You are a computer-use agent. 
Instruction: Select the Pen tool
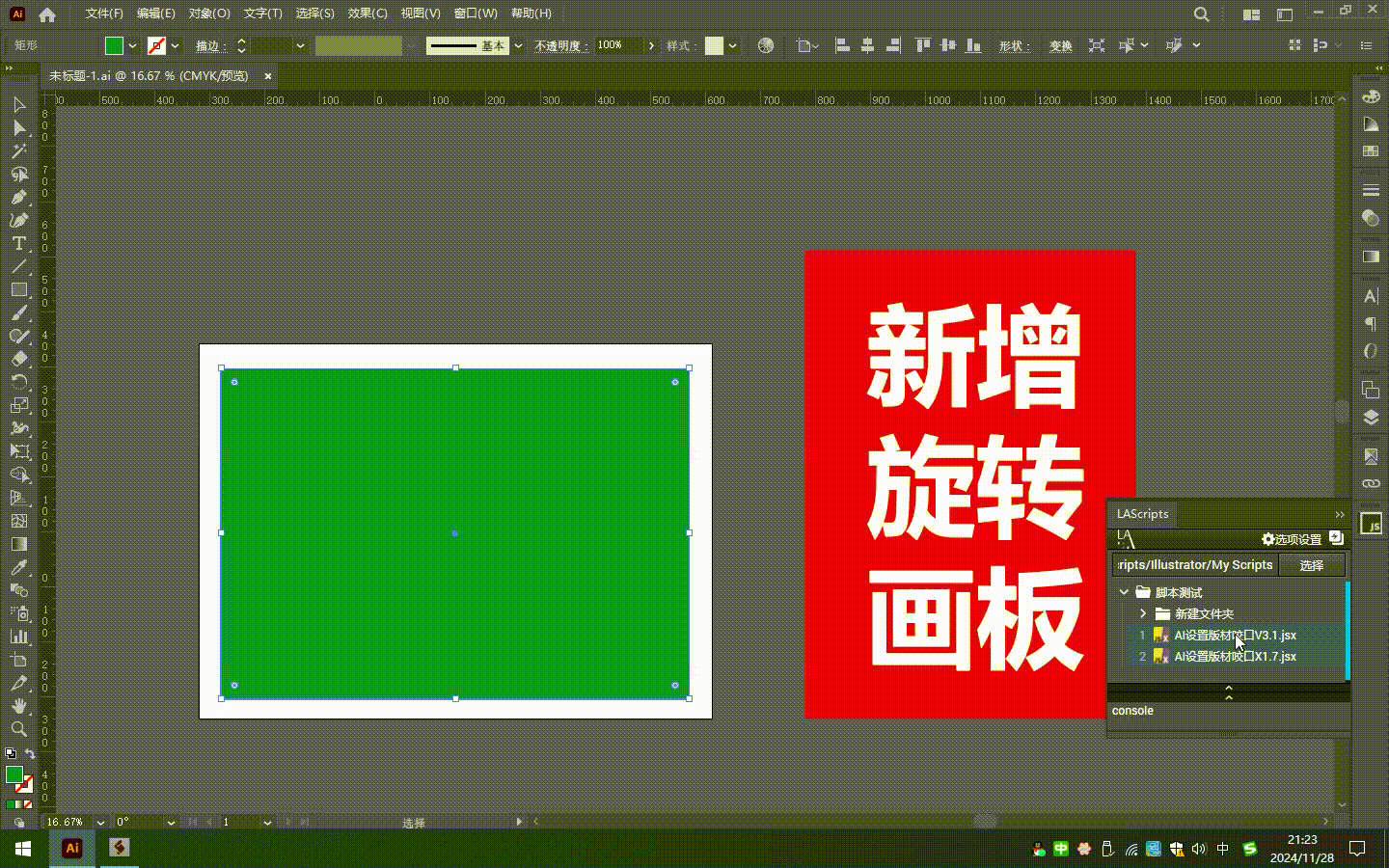(18, 198)
